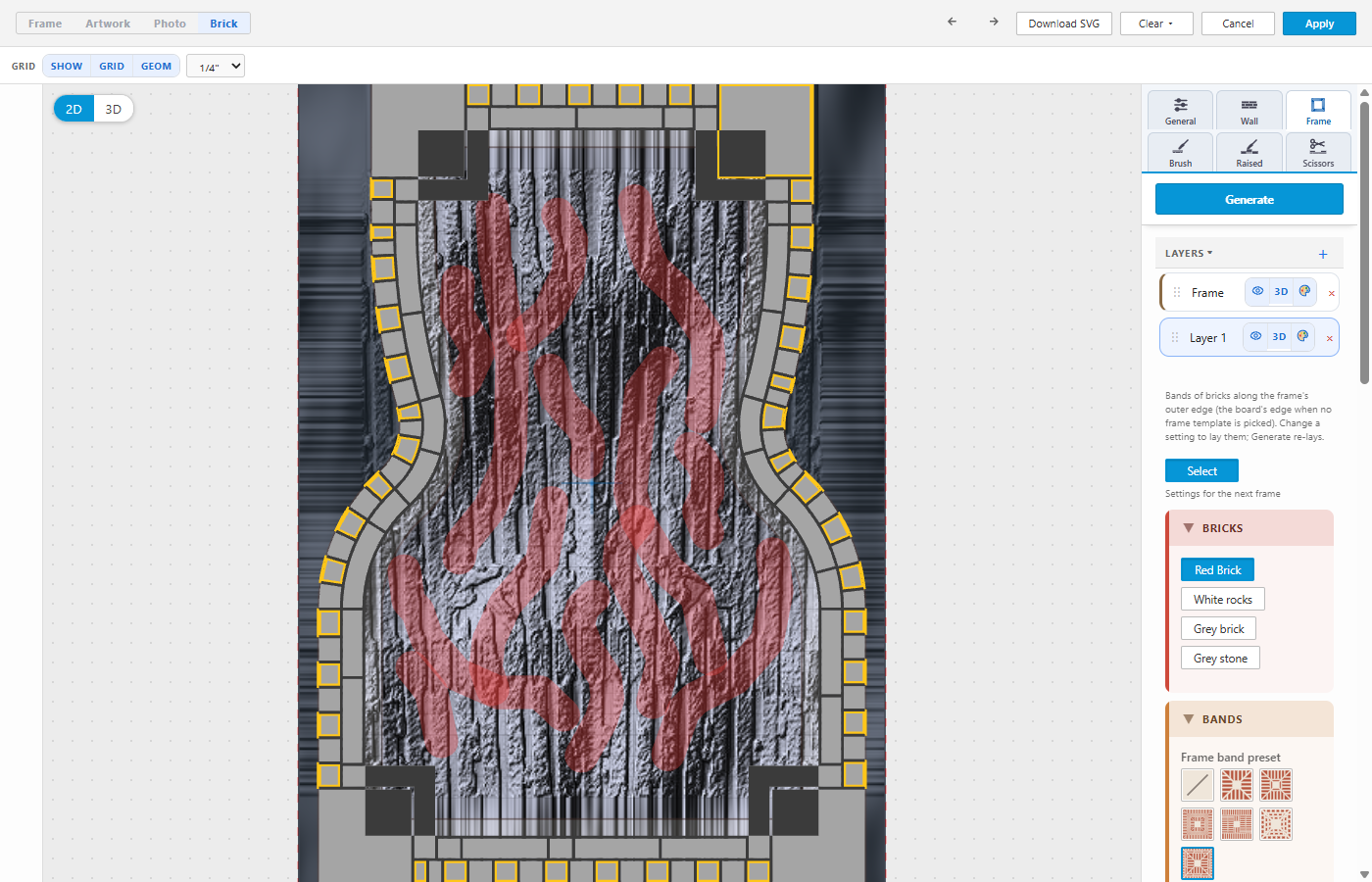Grab the Frame layer drag handle

pos(1177,292)
